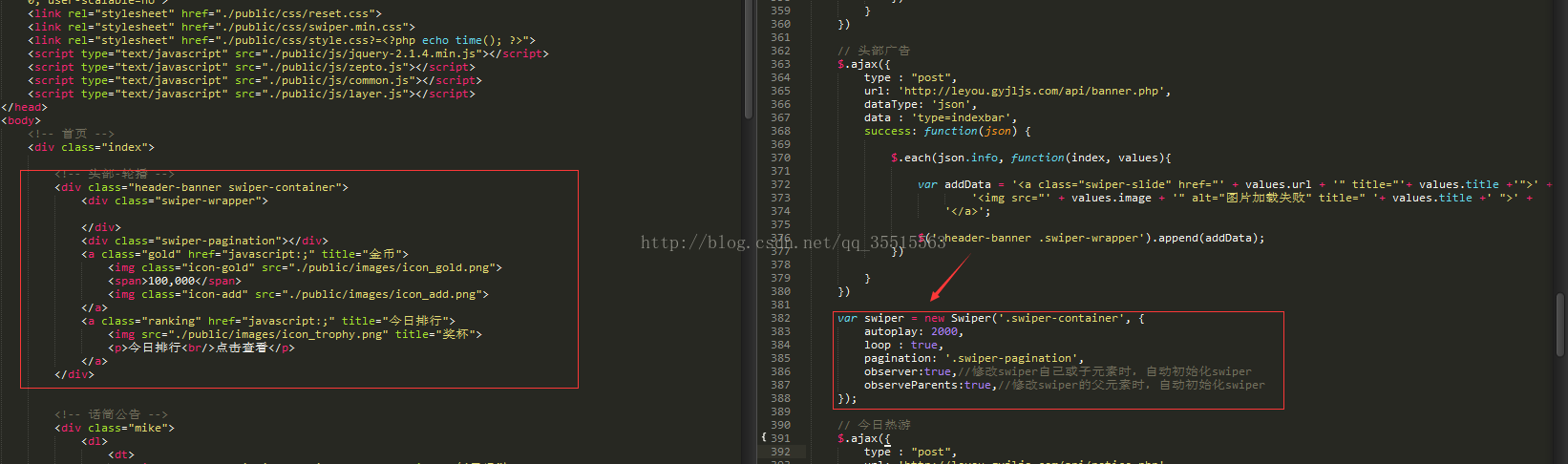Click the icon_trophy.png image tag
The image size is (1568, 464).
(295, 334)
